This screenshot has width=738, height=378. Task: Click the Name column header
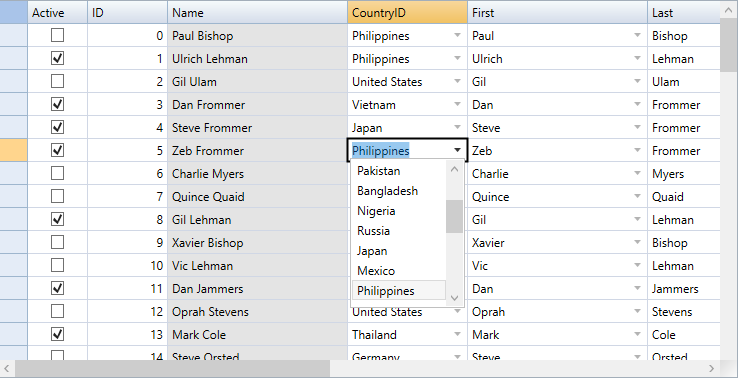coord(257,12)
